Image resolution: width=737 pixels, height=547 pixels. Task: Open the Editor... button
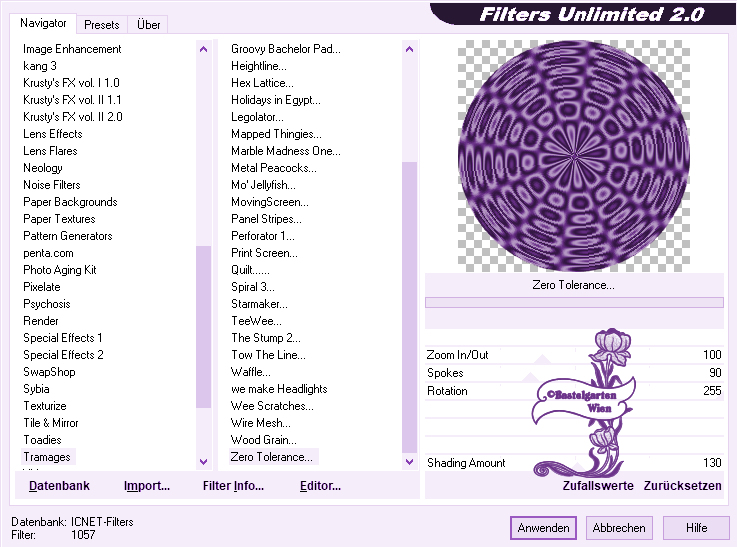[x=321, y=485]
